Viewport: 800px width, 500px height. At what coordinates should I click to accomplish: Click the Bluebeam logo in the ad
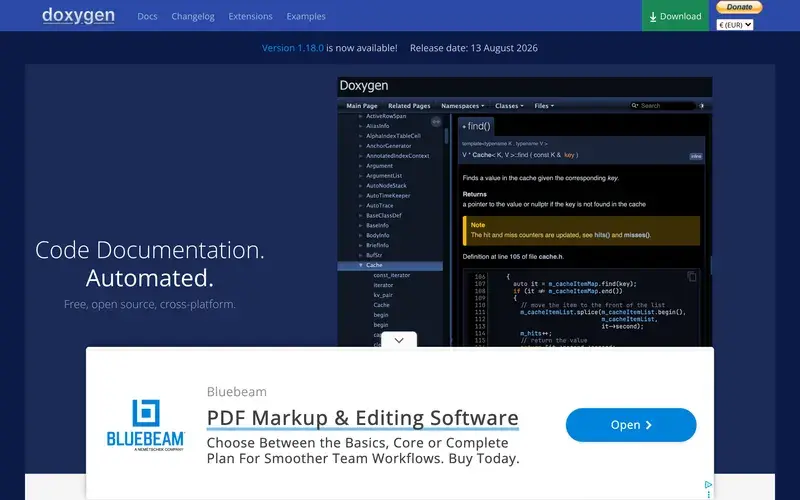[145, 425]
